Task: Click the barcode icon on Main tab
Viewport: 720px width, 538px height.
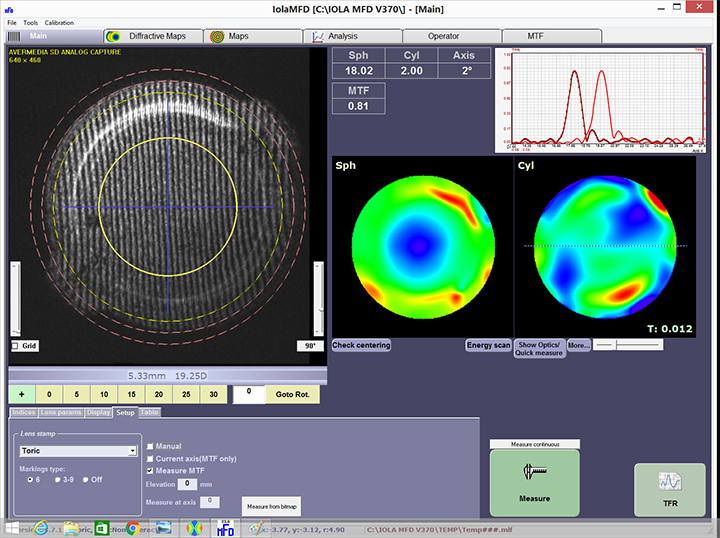Action: [14, 36]
